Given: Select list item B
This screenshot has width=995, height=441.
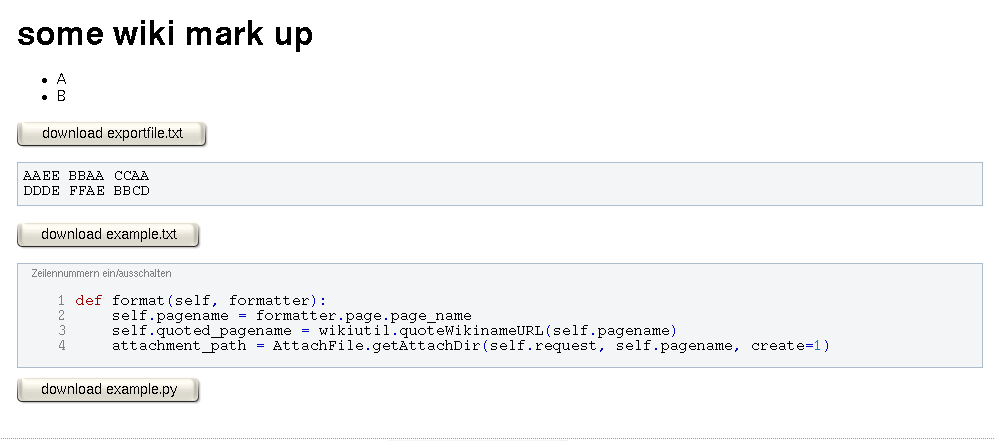Looking at the screenshot, I should coord(62,96).
